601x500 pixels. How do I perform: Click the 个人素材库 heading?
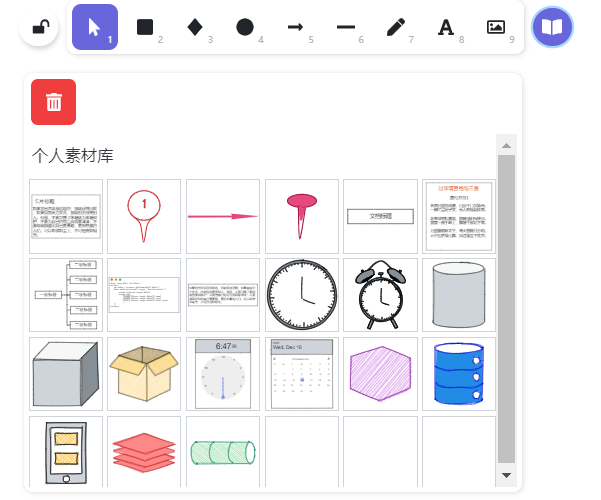(x=72, y=156)
